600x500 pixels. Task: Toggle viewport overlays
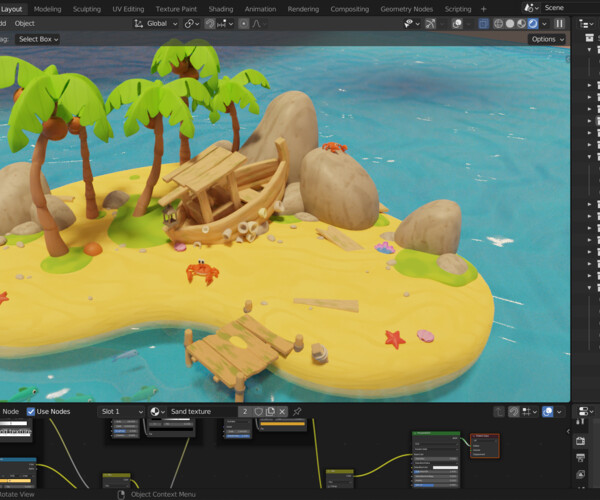[x=457, y=24]
